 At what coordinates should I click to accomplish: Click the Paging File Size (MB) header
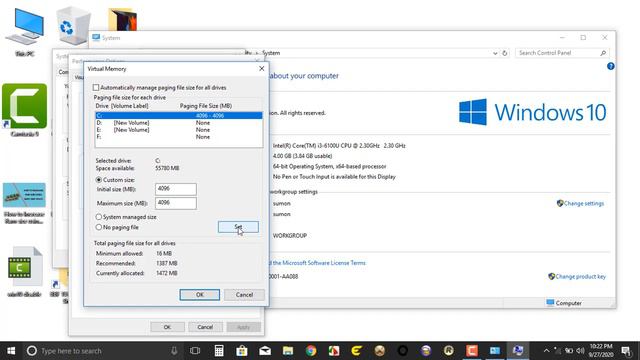click(206, 106)
